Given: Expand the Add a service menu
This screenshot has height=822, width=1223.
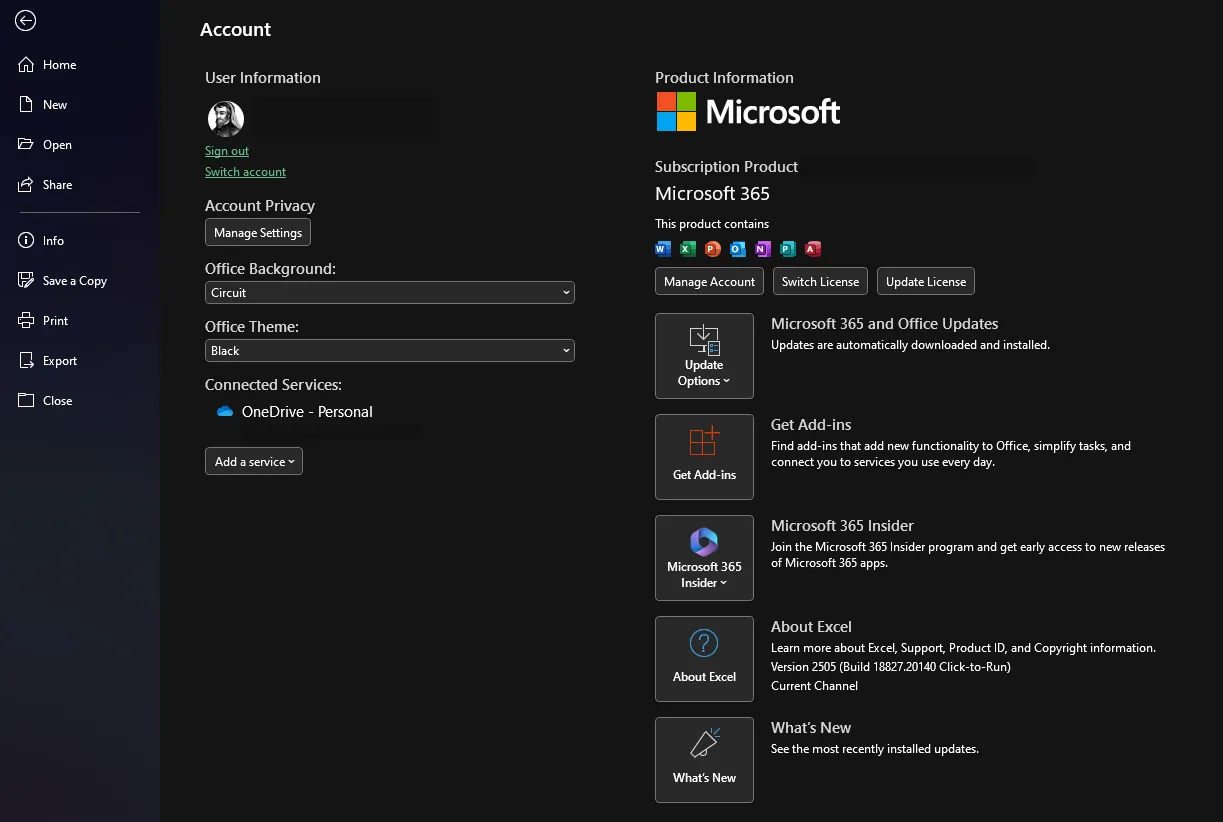Looking at the screenshot, I should 253,461.
